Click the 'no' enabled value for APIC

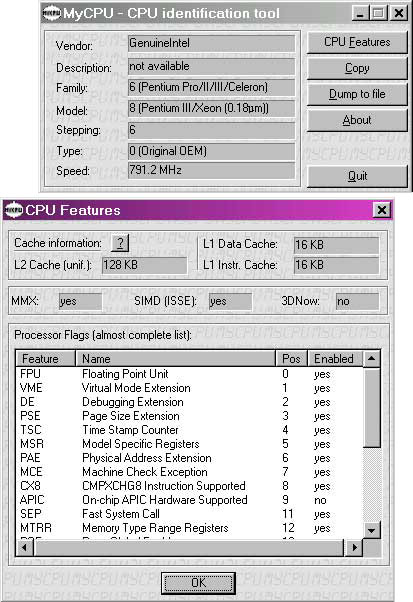(x=320, y=500)
